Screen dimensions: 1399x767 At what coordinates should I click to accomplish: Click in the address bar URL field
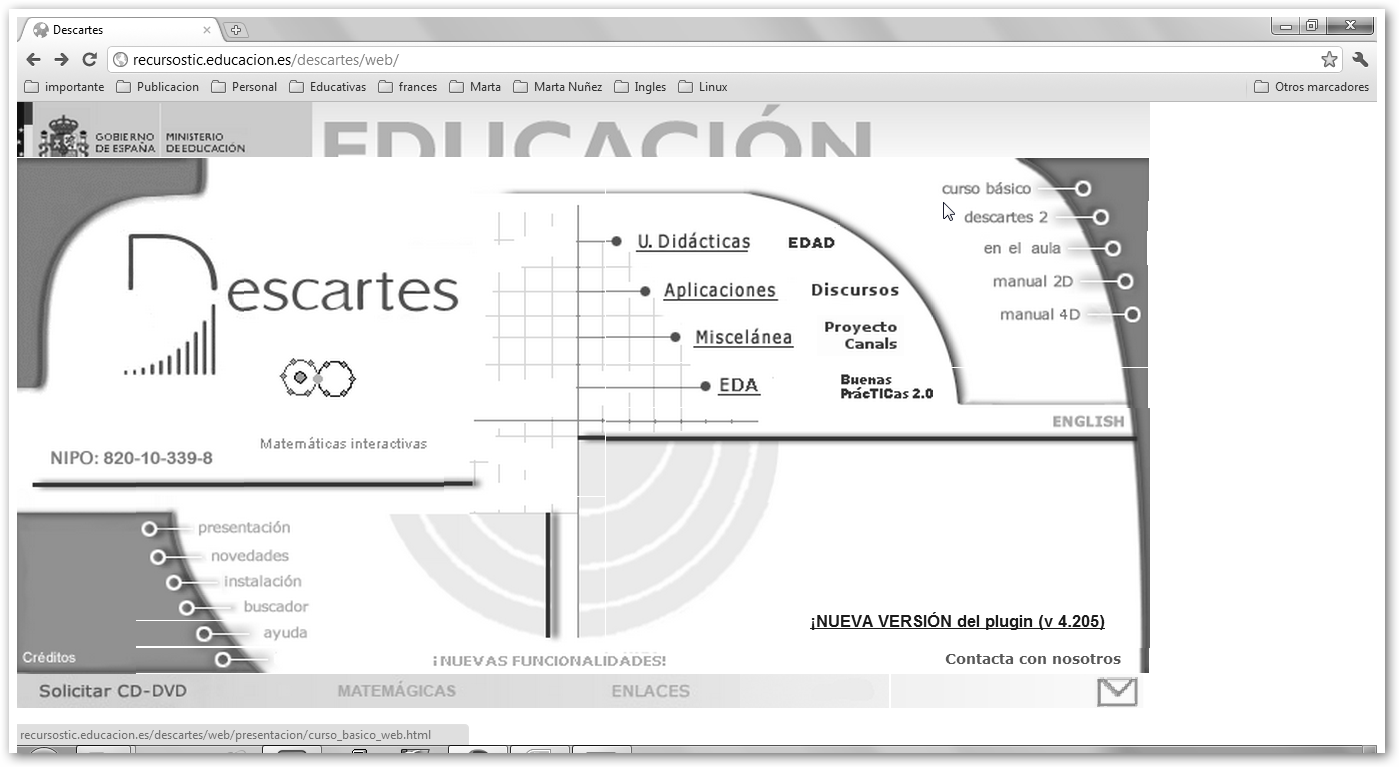pos(700,60)
